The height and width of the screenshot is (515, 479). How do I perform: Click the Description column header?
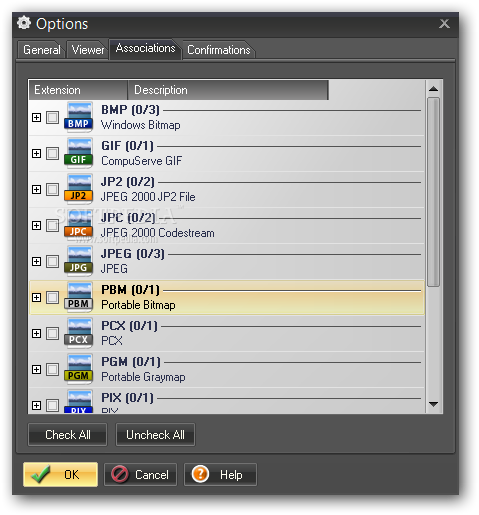pos(228,90)
